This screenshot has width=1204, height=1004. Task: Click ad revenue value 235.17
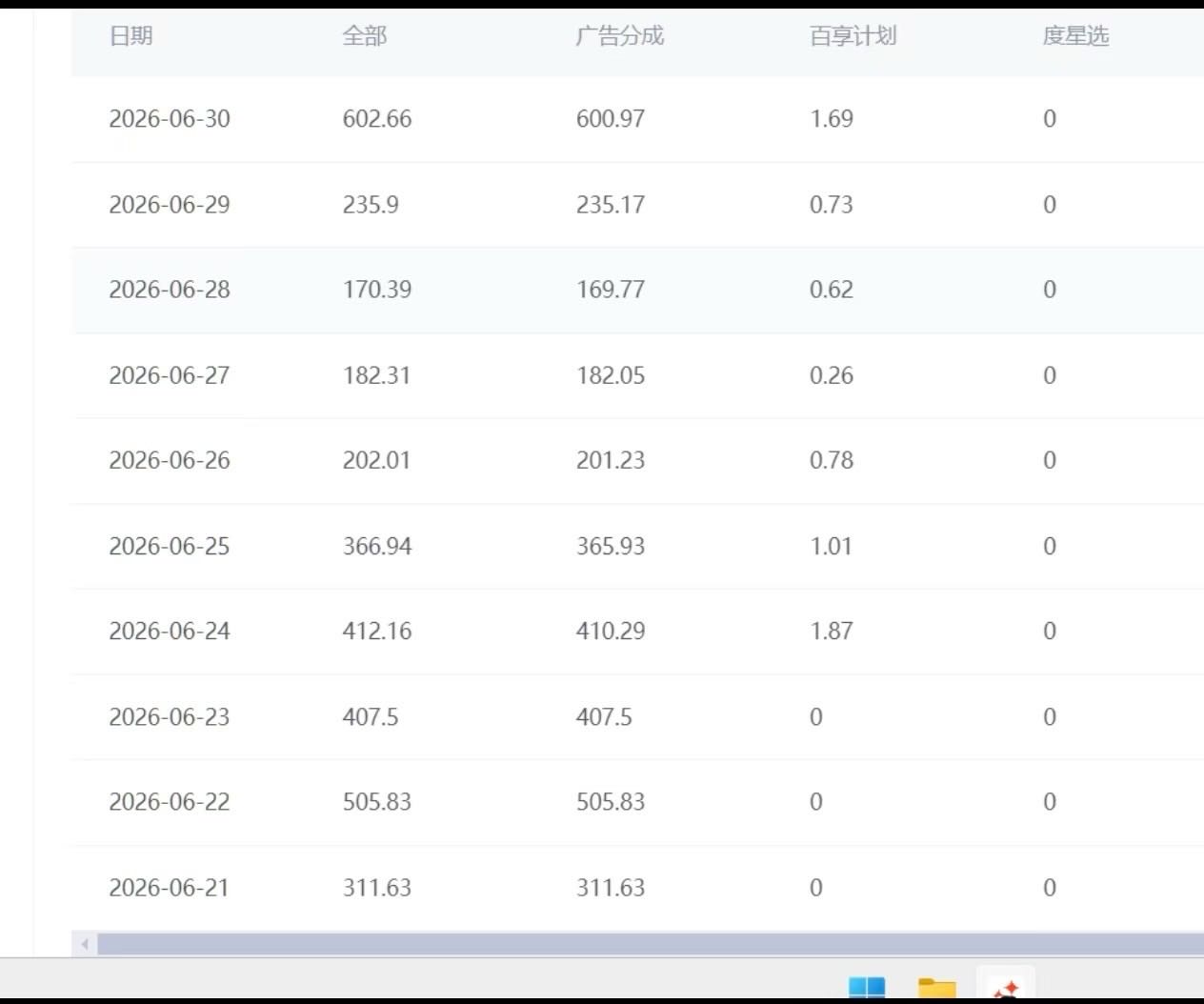tap(611, 205)
